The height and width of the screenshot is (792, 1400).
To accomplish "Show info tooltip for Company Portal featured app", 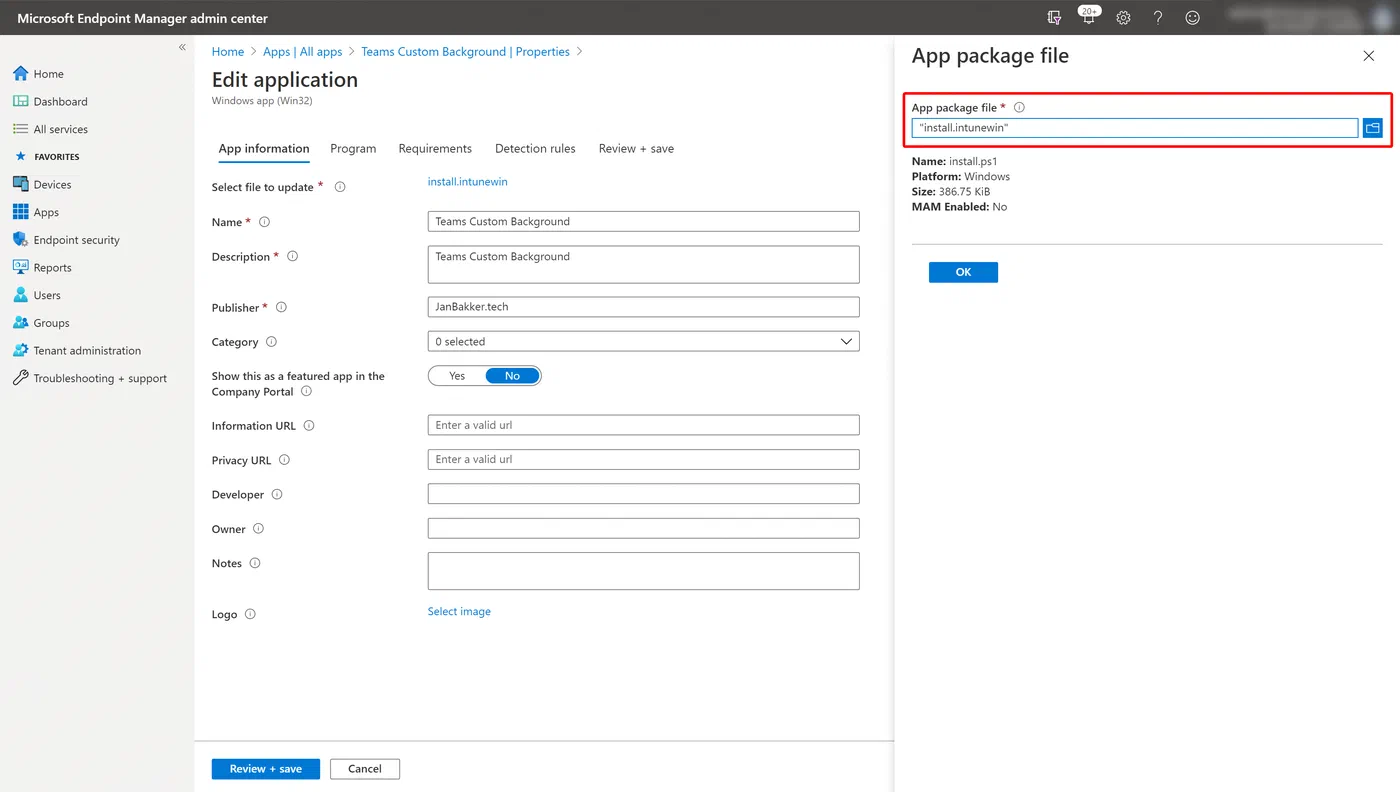I will point(306,392).
